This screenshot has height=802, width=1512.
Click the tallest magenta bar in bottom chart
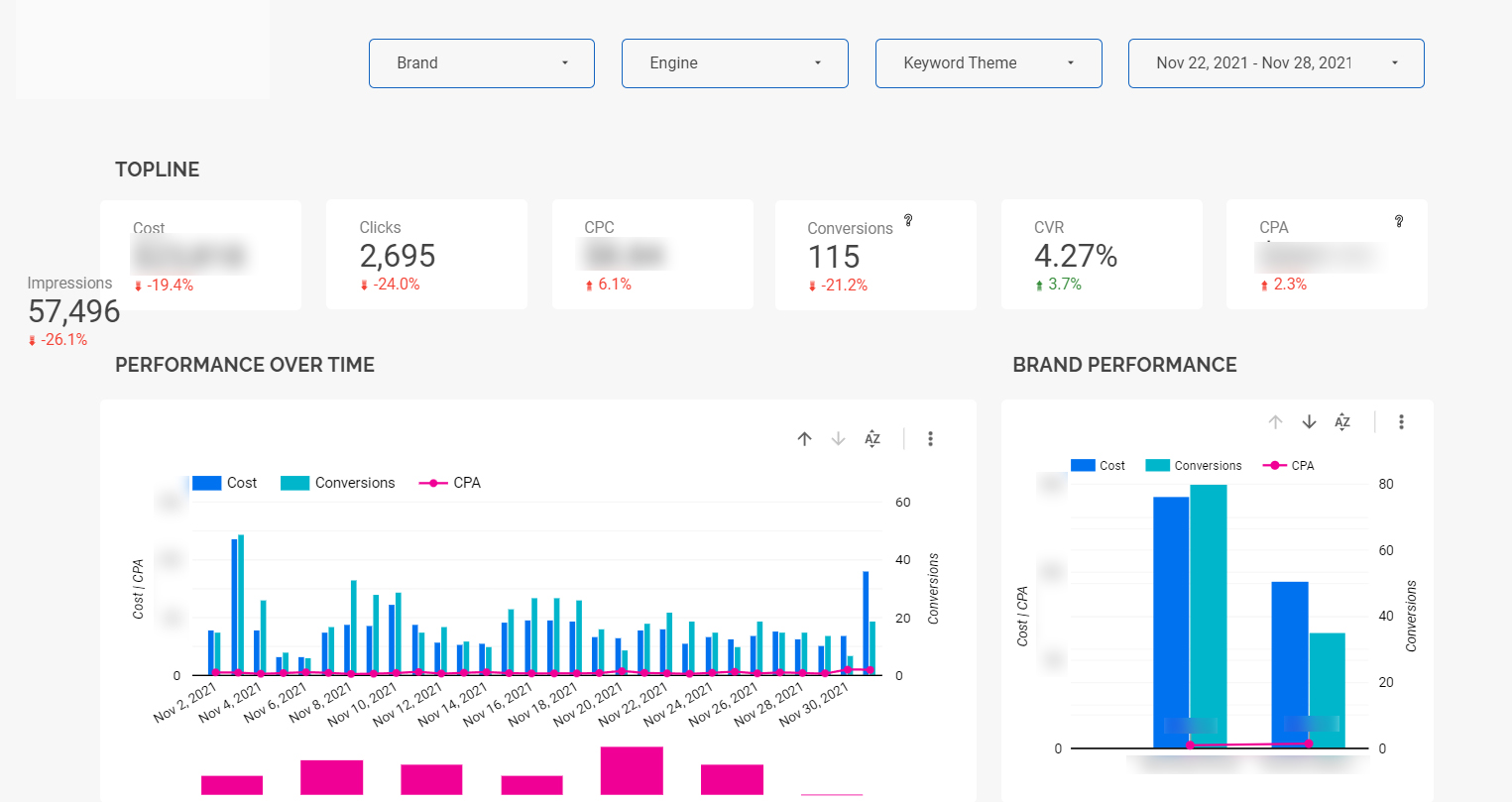(632, 770)
